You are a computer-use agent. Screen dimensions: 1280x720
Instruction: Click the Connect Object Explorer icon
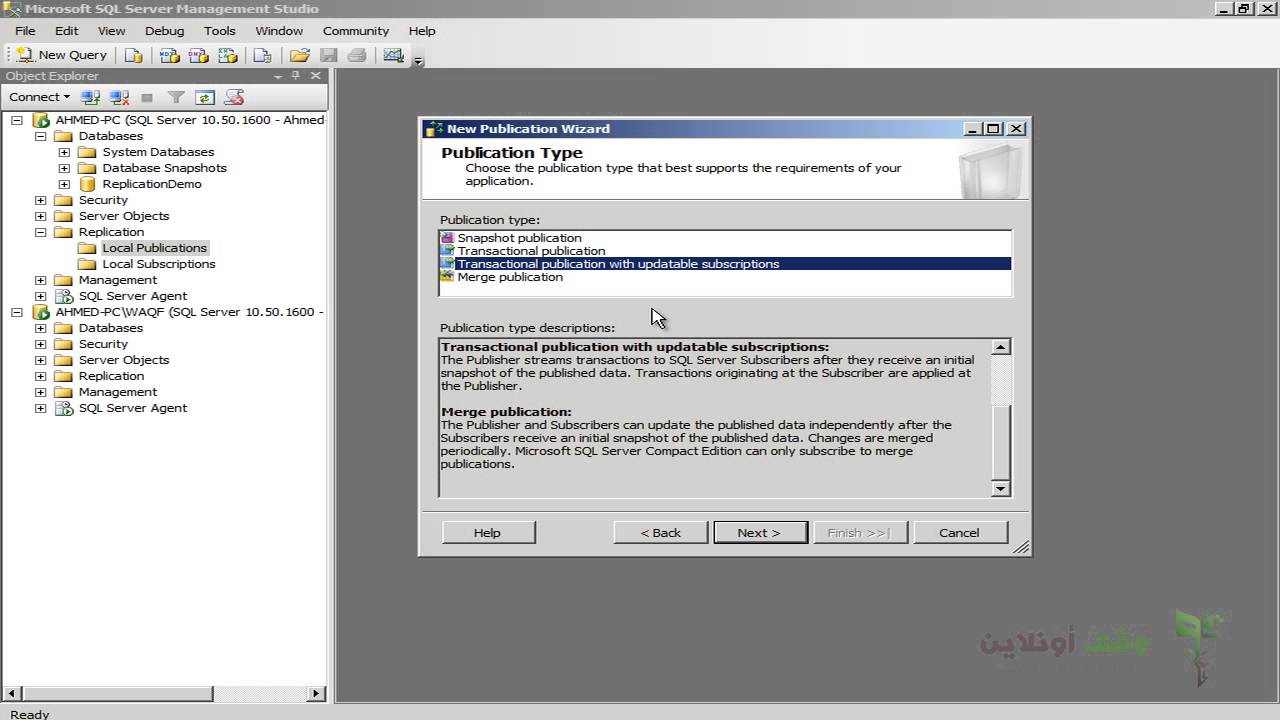point(90,97)
